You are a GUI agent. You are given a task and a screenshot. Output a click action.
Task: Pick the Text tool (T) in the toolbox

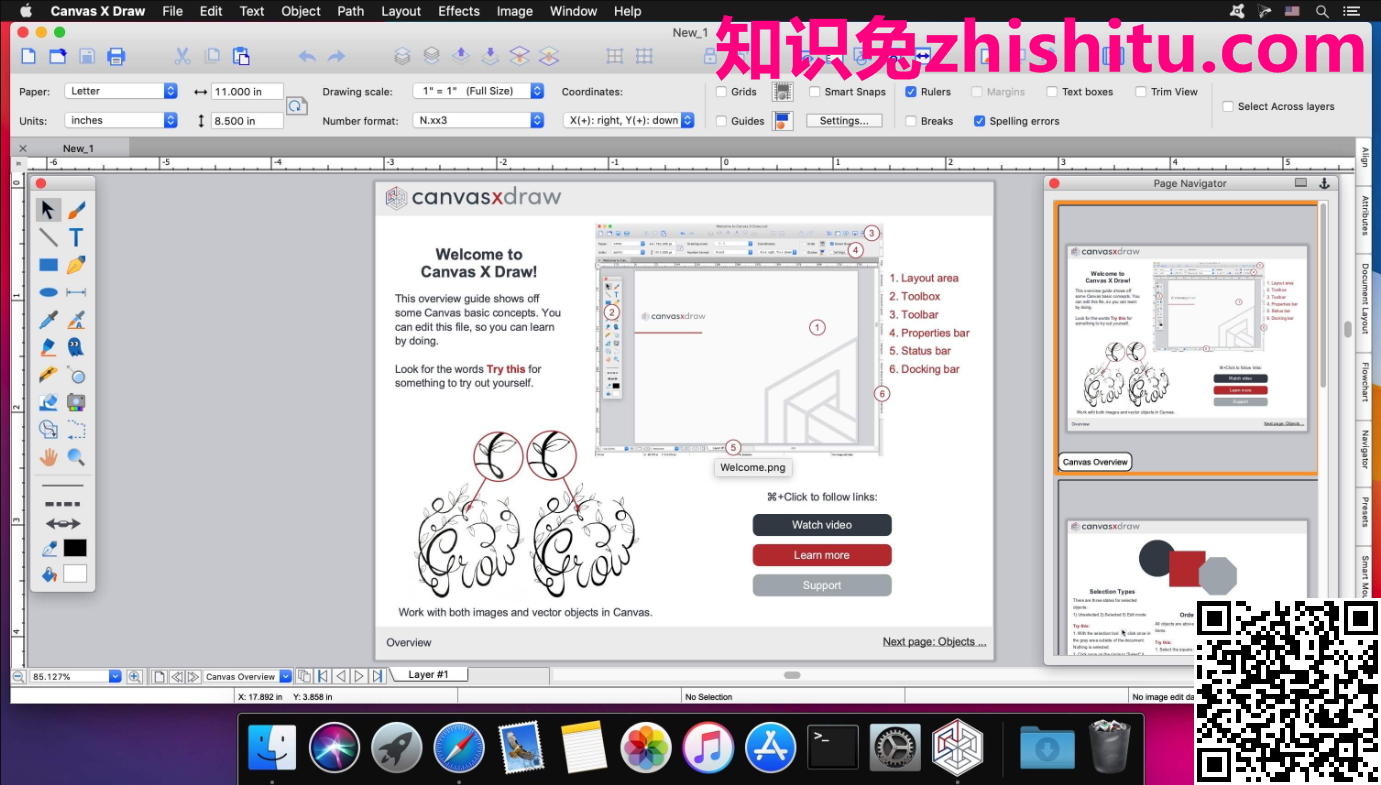[x=76, y=238]
